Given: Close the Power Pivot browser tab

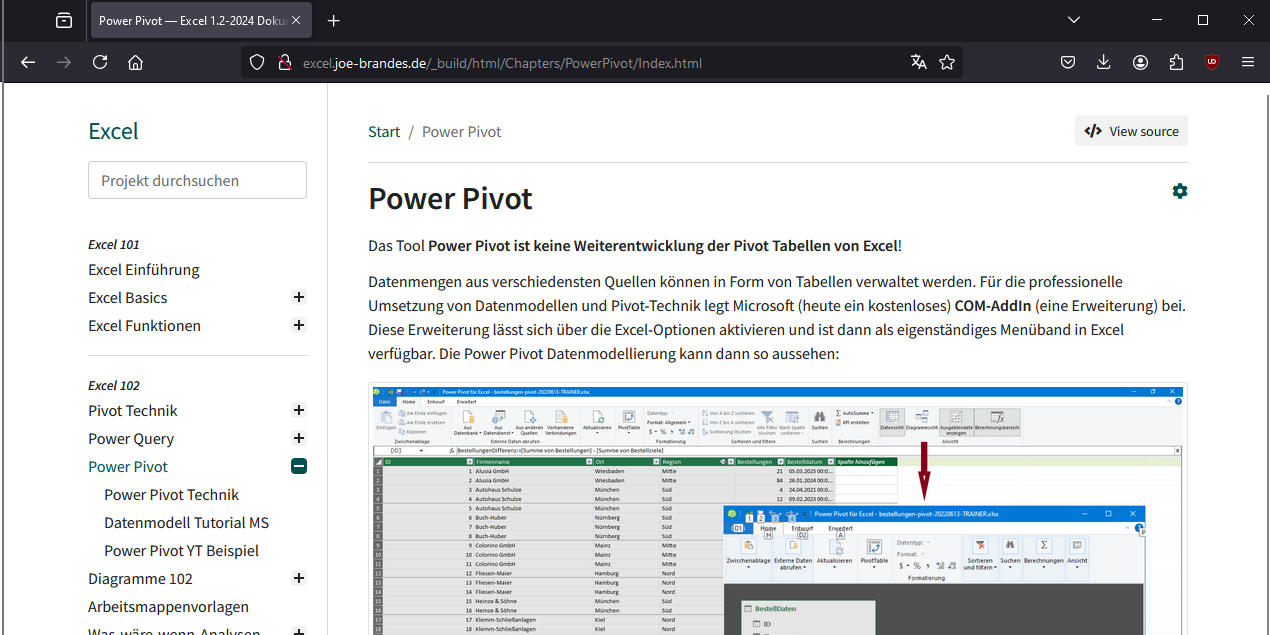Looking at the screenshot, I should 296,20.
